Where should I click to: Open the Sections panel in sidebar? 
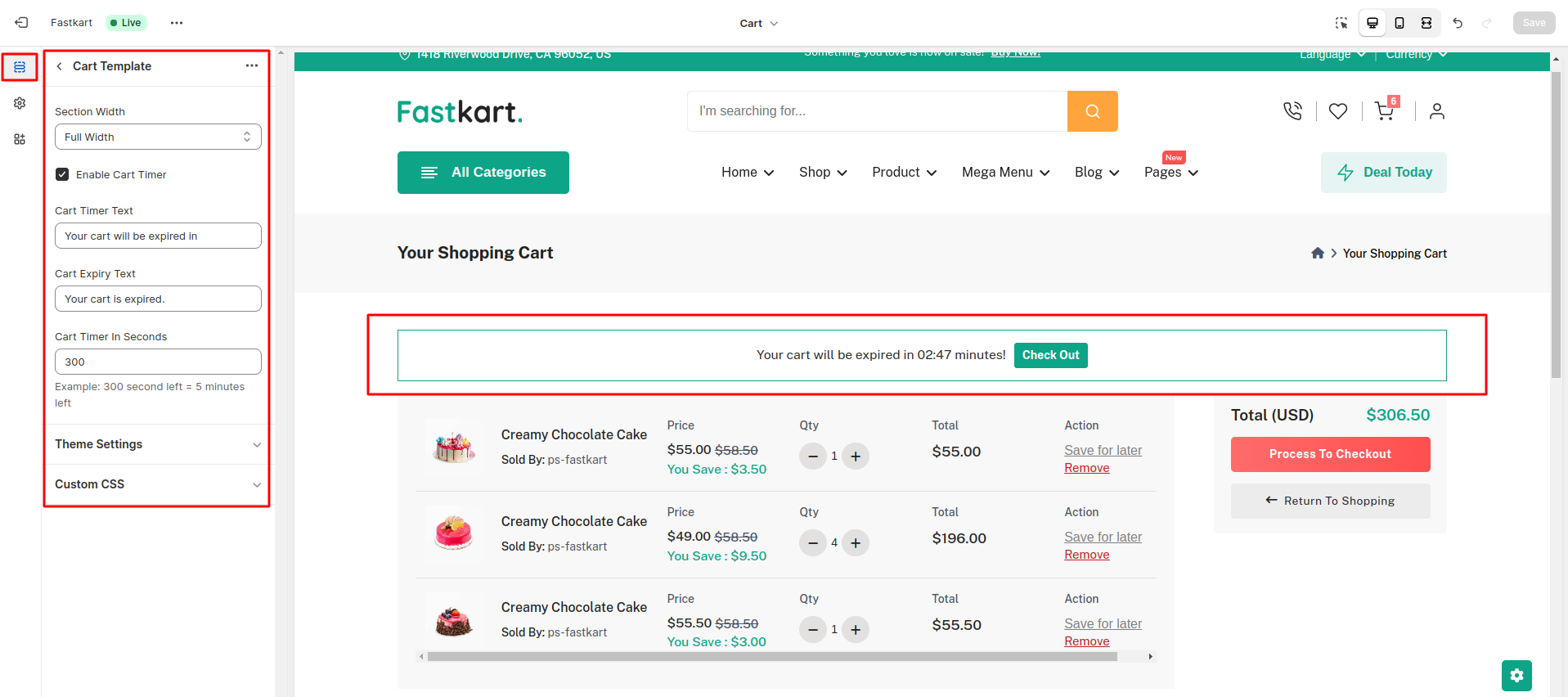pyautogui.click(x=20, y=67)
